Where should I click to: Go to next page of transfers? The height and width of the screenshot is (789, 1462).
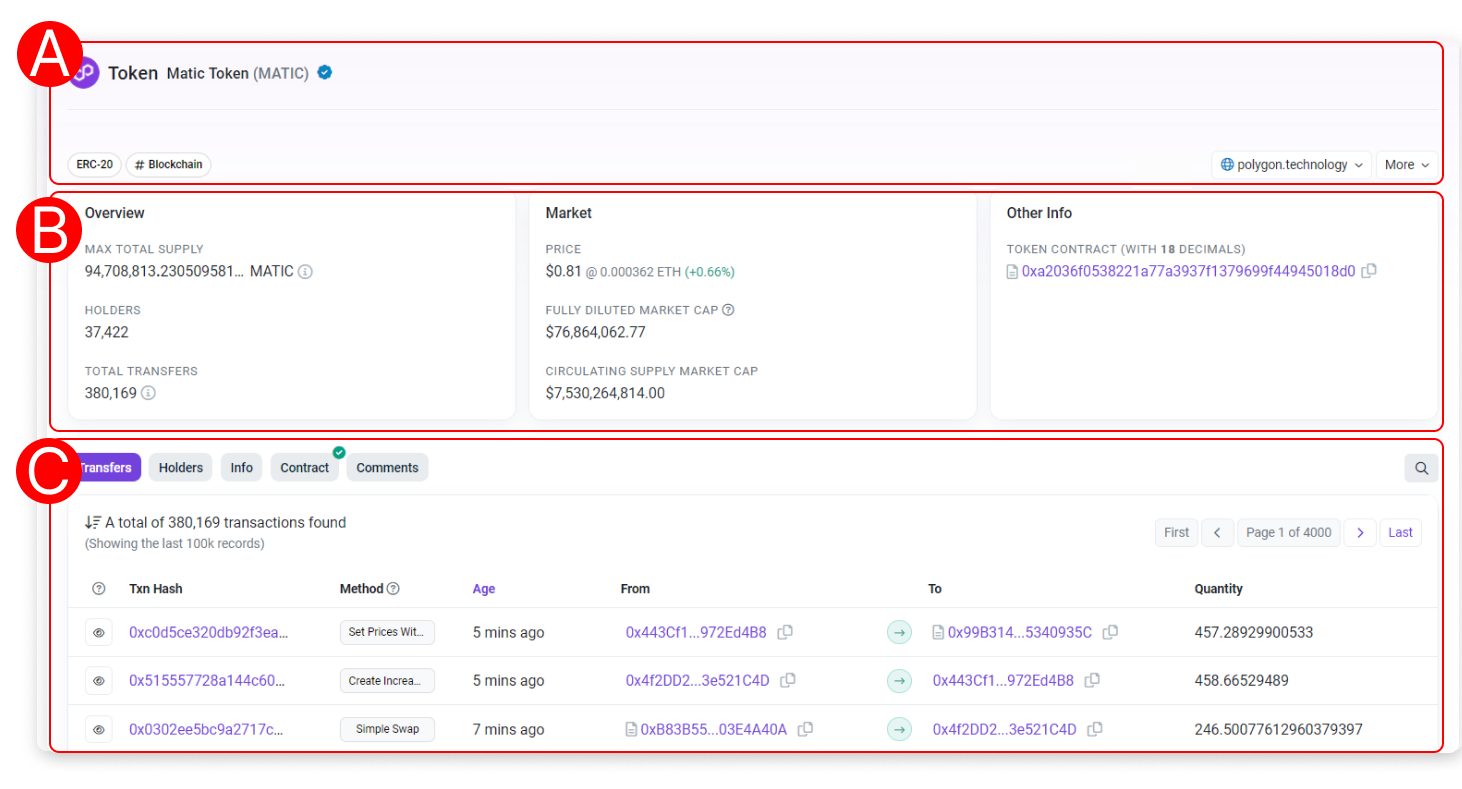coord(1360,533)
